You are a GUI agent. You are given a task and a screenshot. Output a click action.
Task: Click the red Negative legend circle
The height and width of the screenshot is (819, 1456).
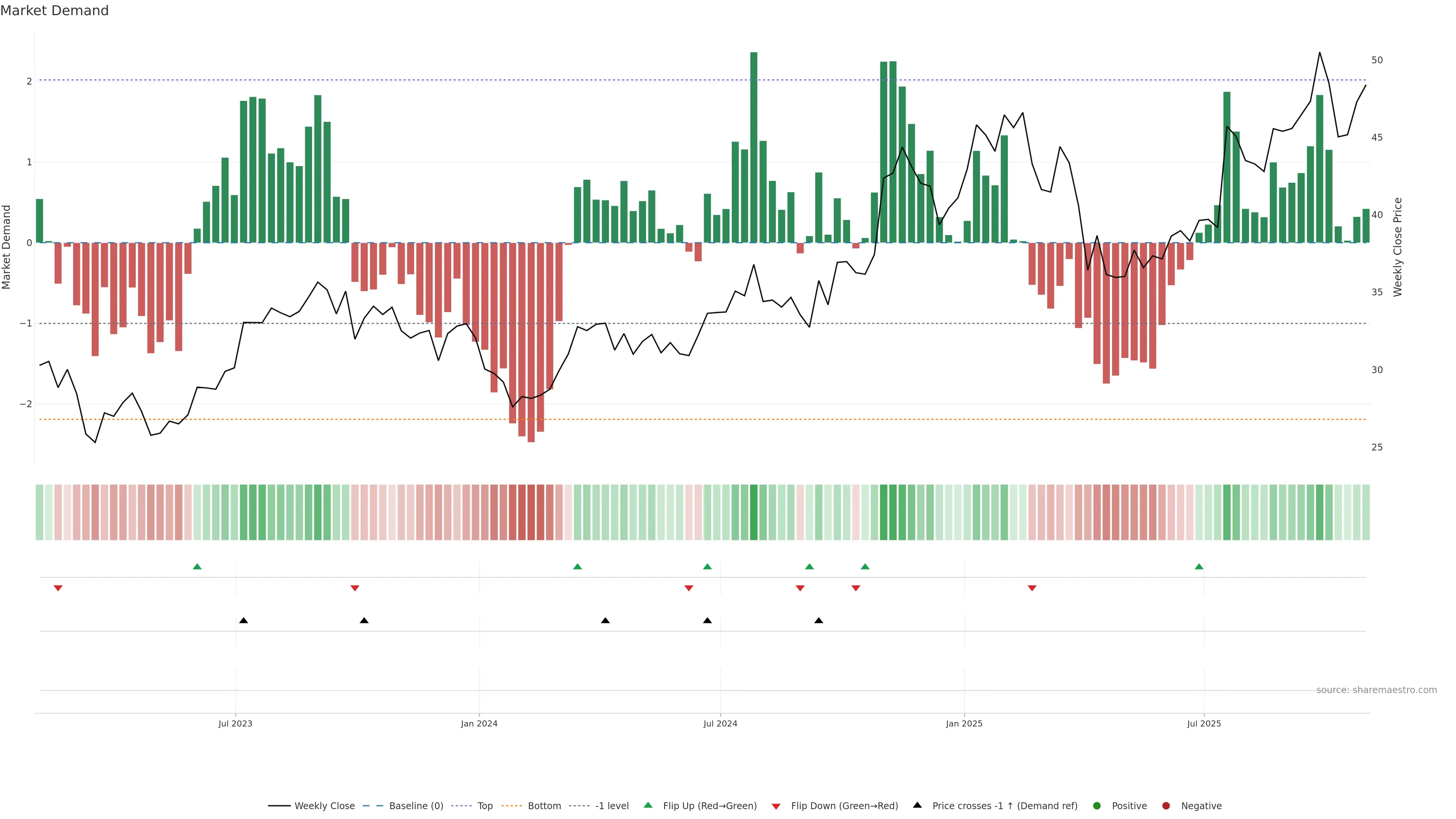click(x=1166, y=806)
